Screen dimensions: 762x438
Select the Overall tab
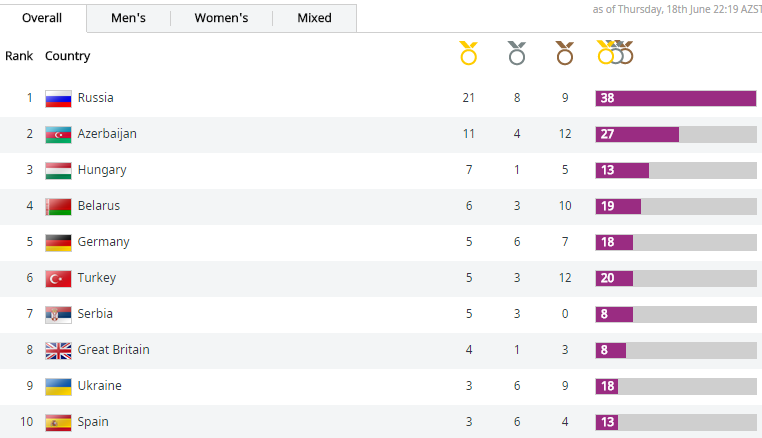42,18
